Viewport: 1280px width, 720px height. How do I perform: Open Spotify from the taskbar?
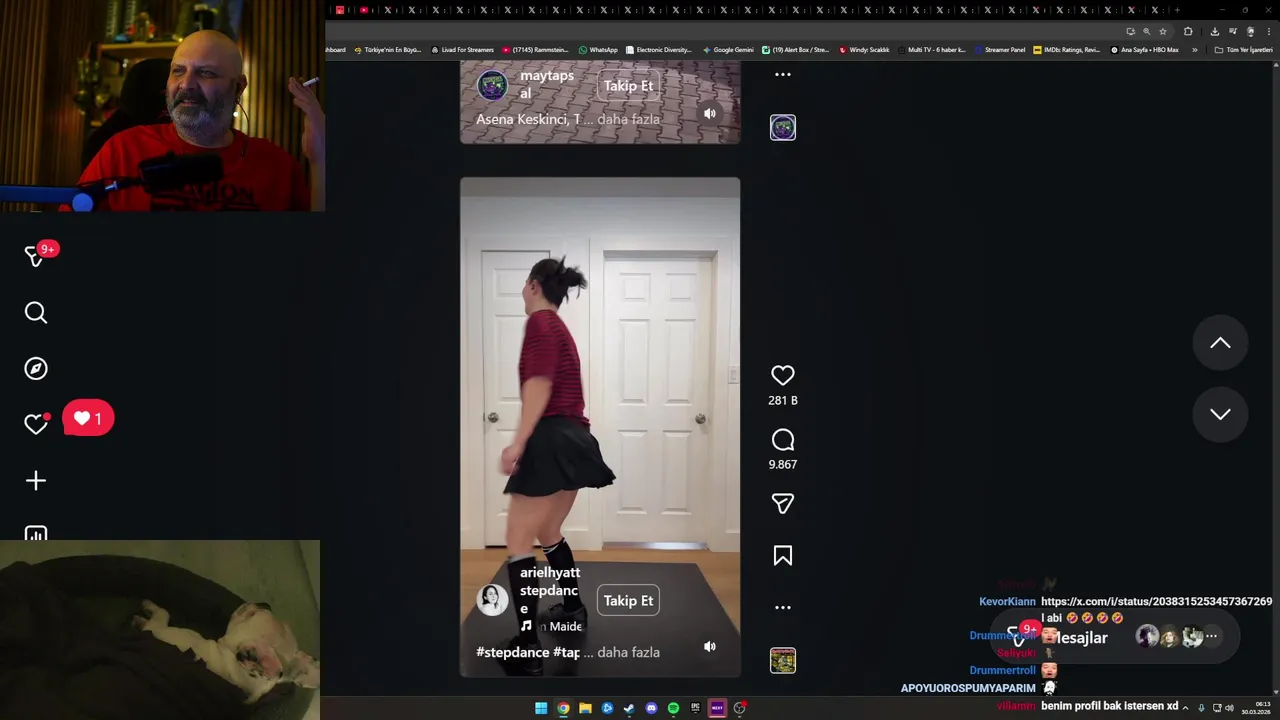673,708
